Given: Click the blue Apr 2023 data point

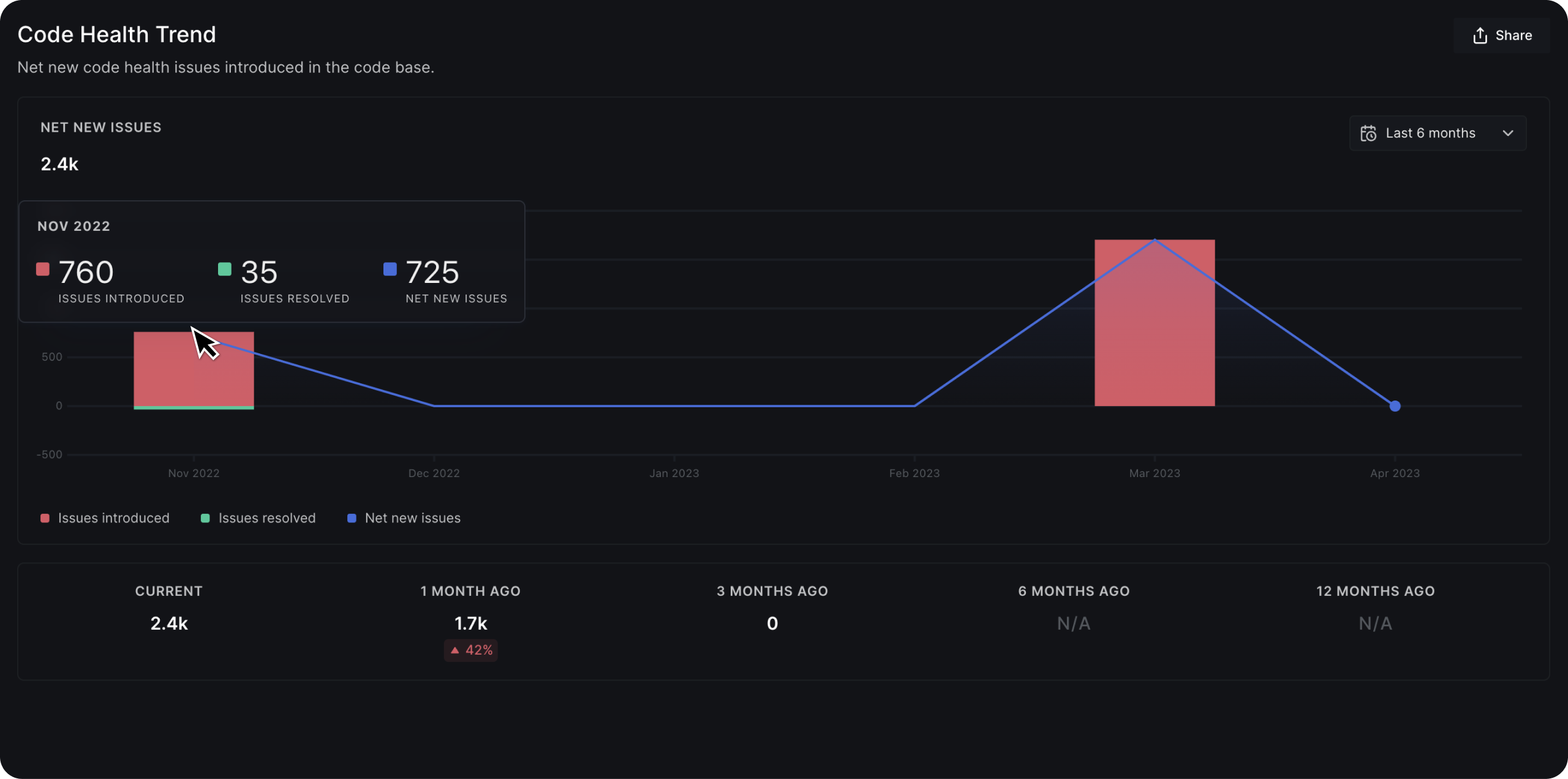Looking at the screenshot, I should coord(1395,406).
